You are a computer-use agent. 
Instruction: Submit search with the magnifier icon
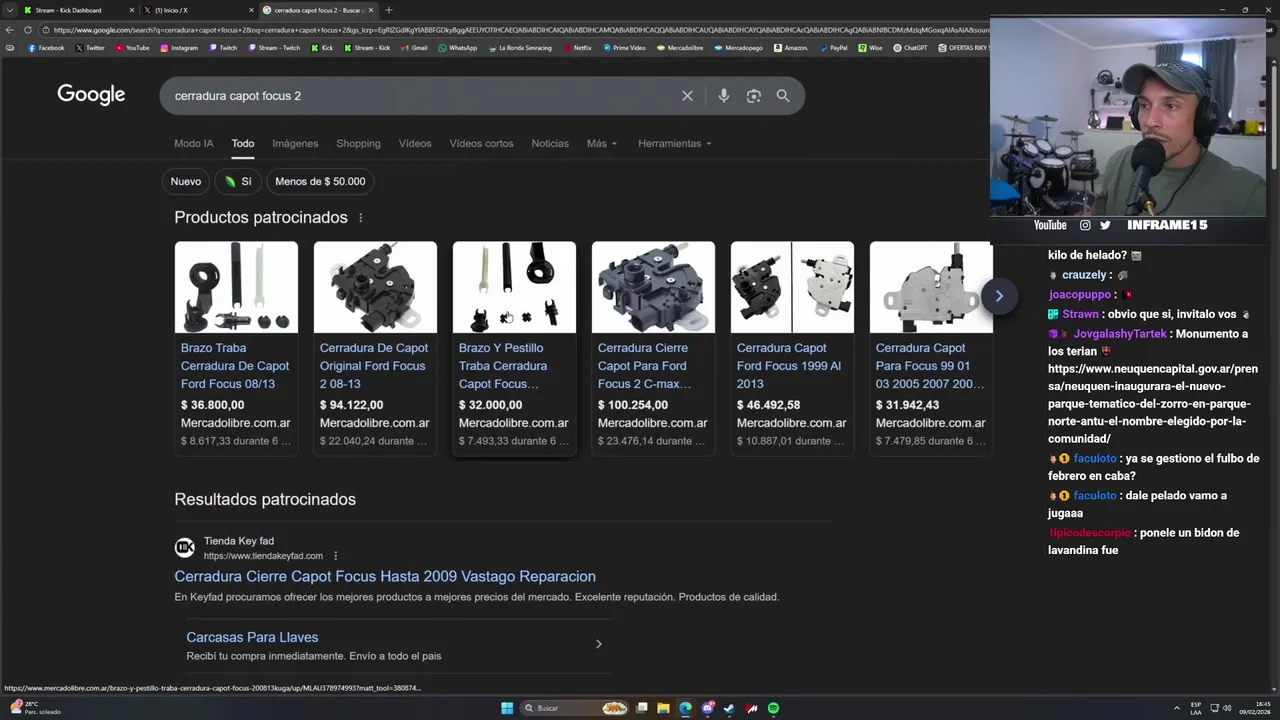click(x=783, y=96)
